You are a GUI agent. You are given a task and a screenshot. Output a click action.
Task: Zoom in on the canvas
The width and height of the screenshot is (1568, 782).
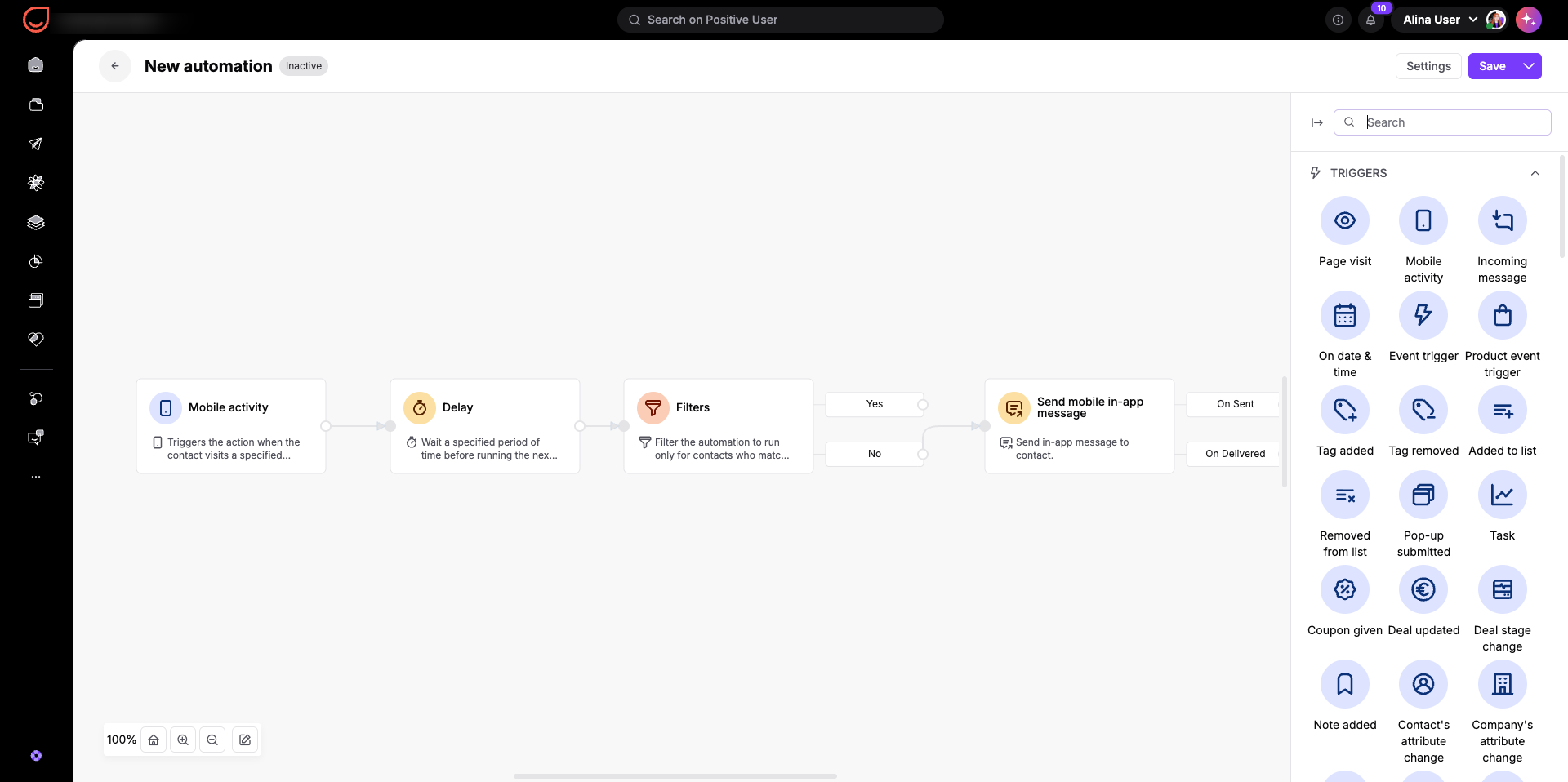click(x=183, y=740)
